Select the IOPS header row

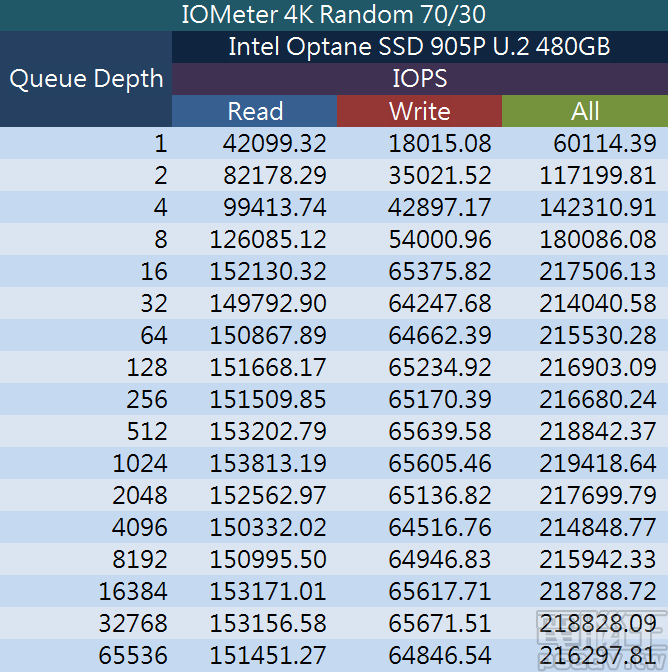[419, 79]
